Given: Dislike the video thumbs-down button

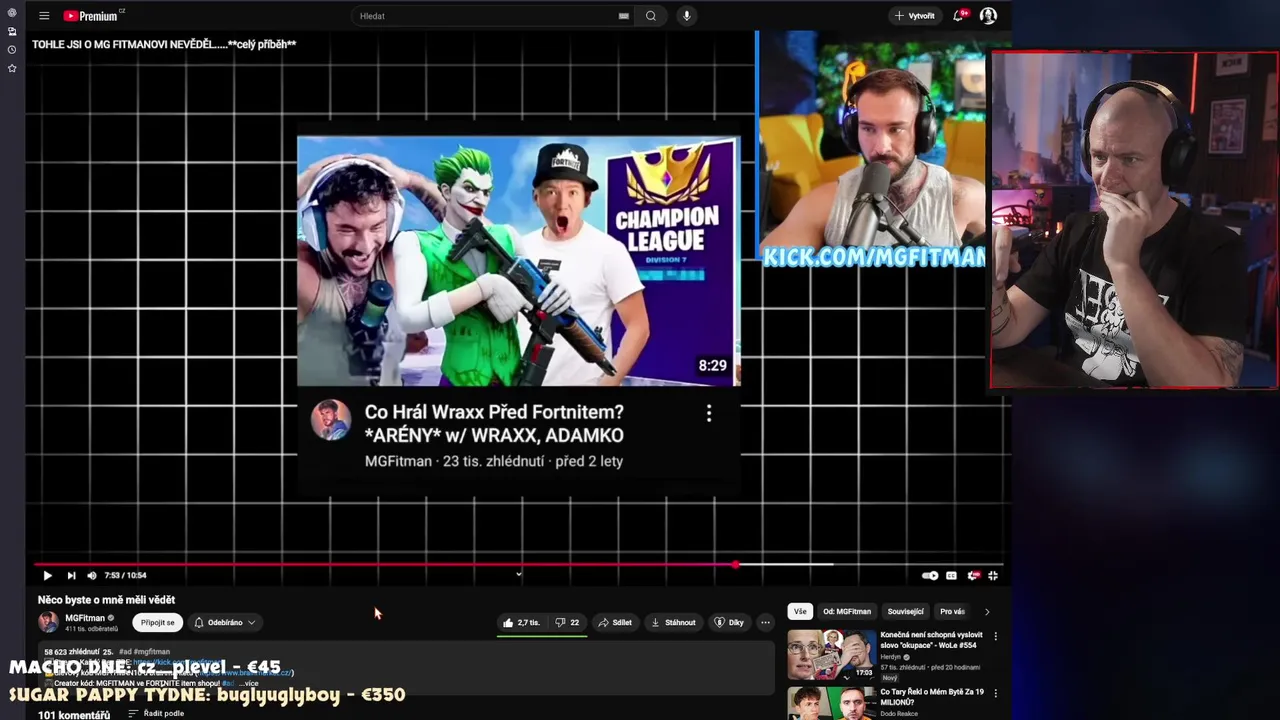Looking at the screenshot, I should tap(567, 622).
